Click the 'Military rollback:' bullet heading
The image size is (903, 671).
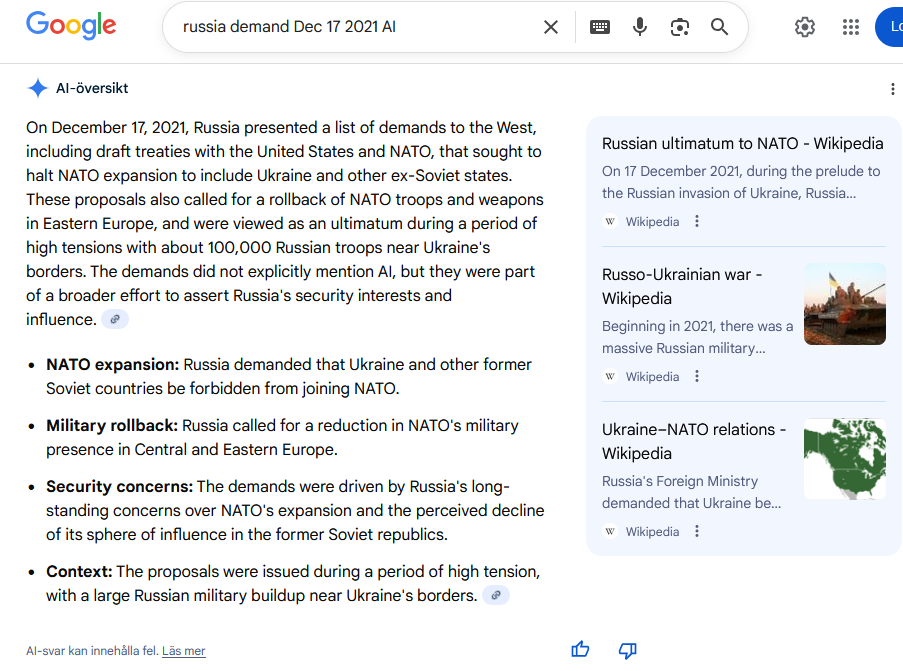(112, 426)
